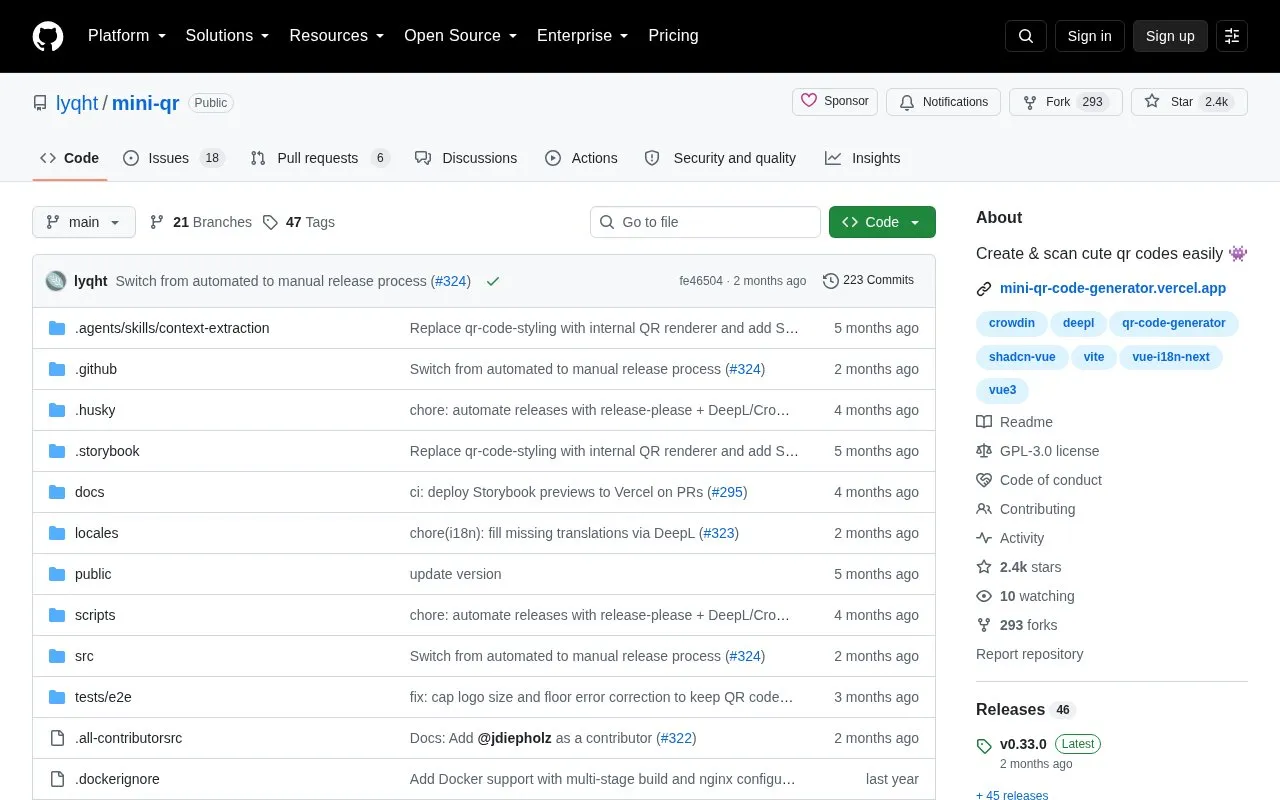
Task: Open mini-qr-code-generator.vercel.app link
Action: [1113, 288]
